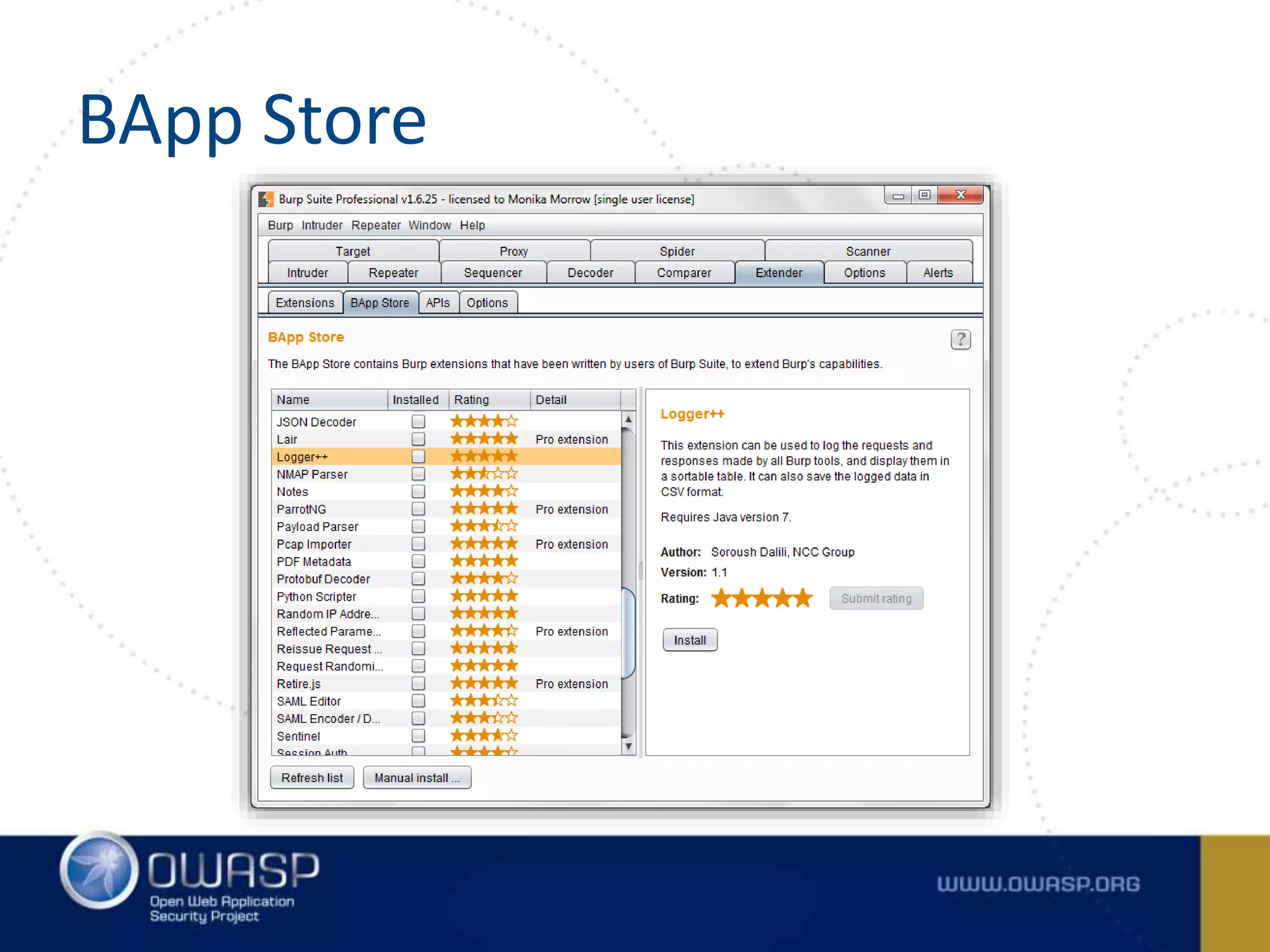Open the APIs sub-tab
This screenshot has width=1270, height=952.
pos(438,302)
